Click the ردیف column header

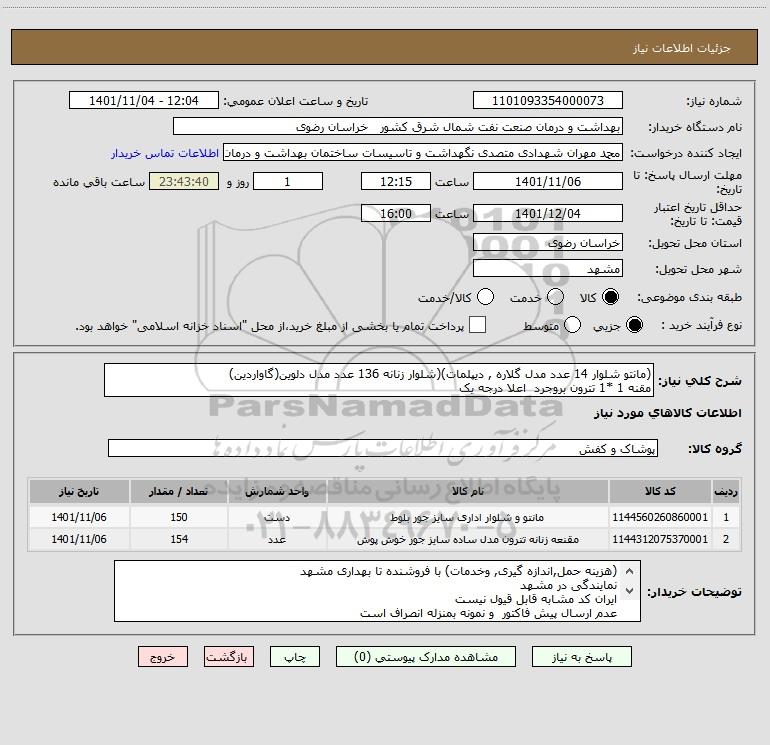726,491
